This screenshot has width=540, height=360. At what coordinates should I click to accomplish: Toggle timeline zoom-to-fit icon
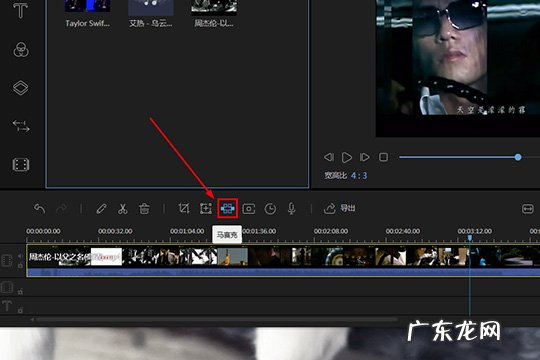(x=528, y=209)
